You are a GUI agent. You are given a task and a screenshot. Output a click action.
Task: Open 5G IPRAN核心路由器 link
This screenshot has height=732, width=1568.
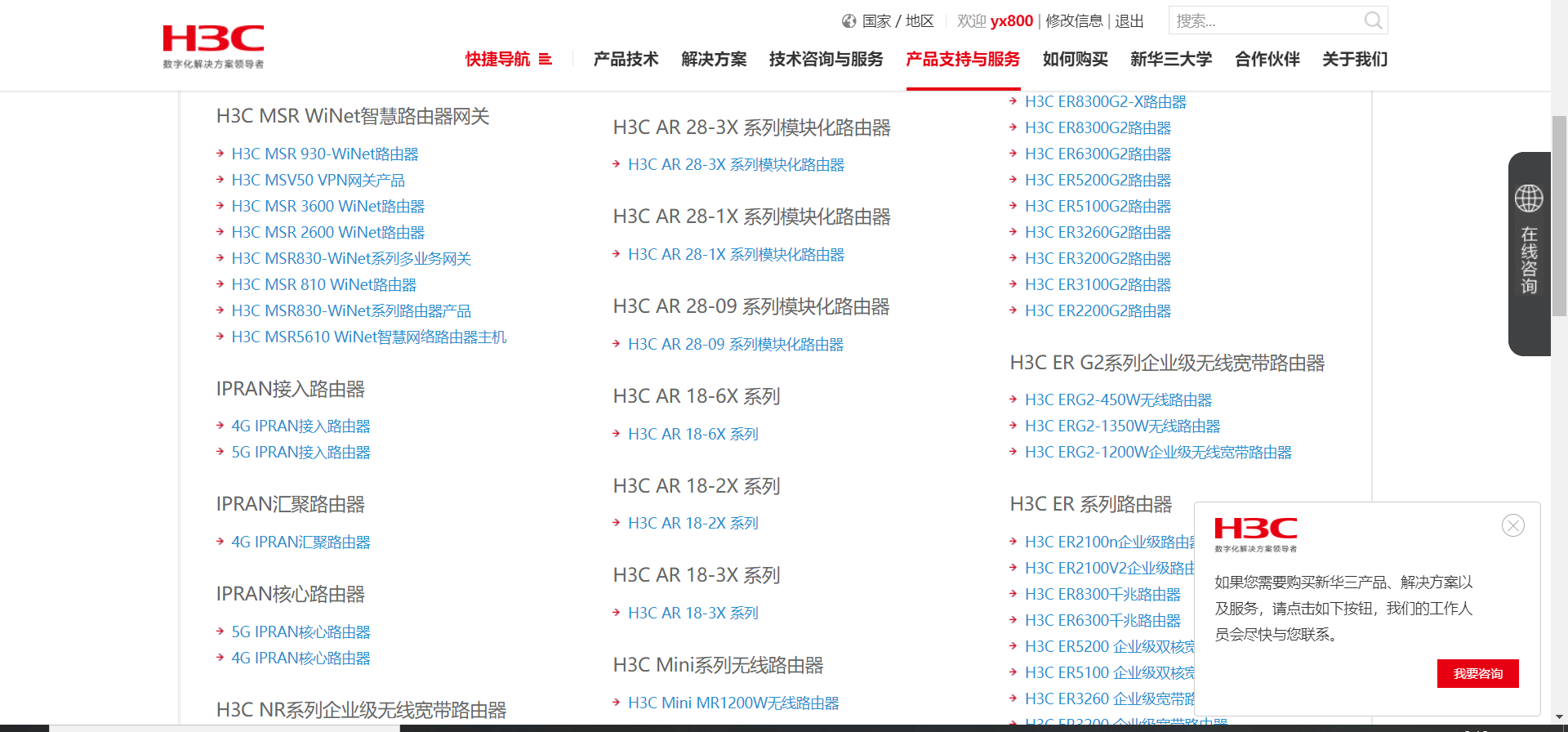(x=301, y=632)
